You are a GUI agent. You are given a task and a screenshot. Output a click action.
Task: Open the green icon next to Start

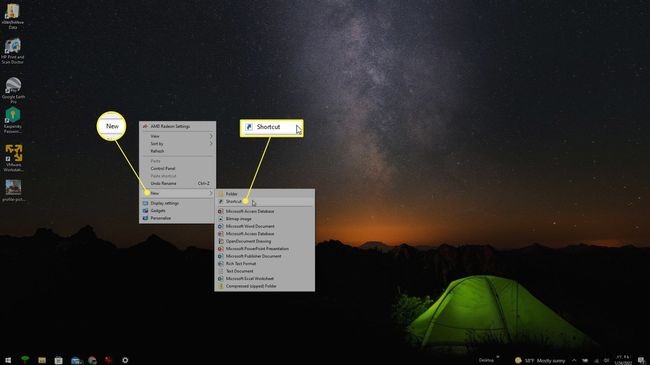click(25, 360)
